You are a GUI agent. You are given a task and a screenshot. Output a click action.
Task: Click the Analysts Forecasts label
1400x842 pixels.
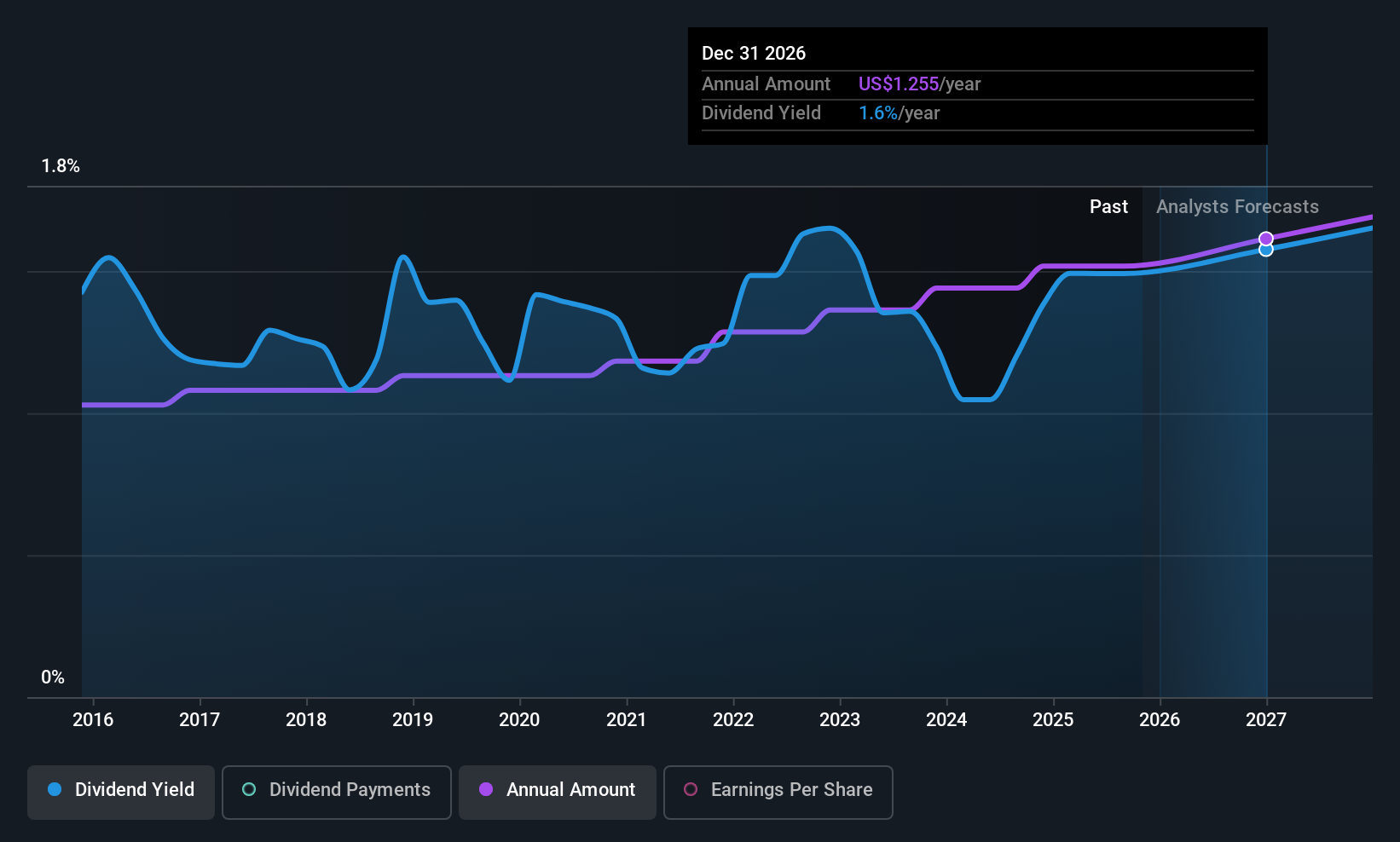coord(1237,207)
